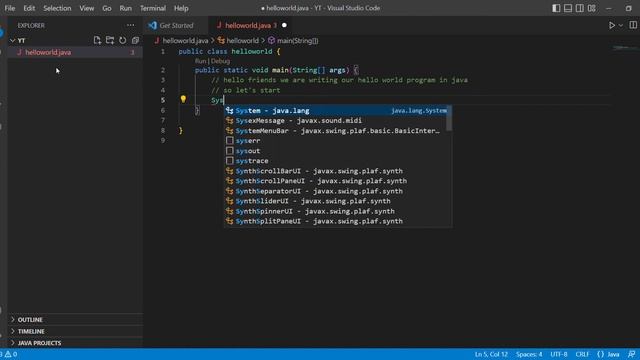Screen dimensions: 640x360
Task: Select SynthScrollPaneUI suggestion
Action: 336,181
